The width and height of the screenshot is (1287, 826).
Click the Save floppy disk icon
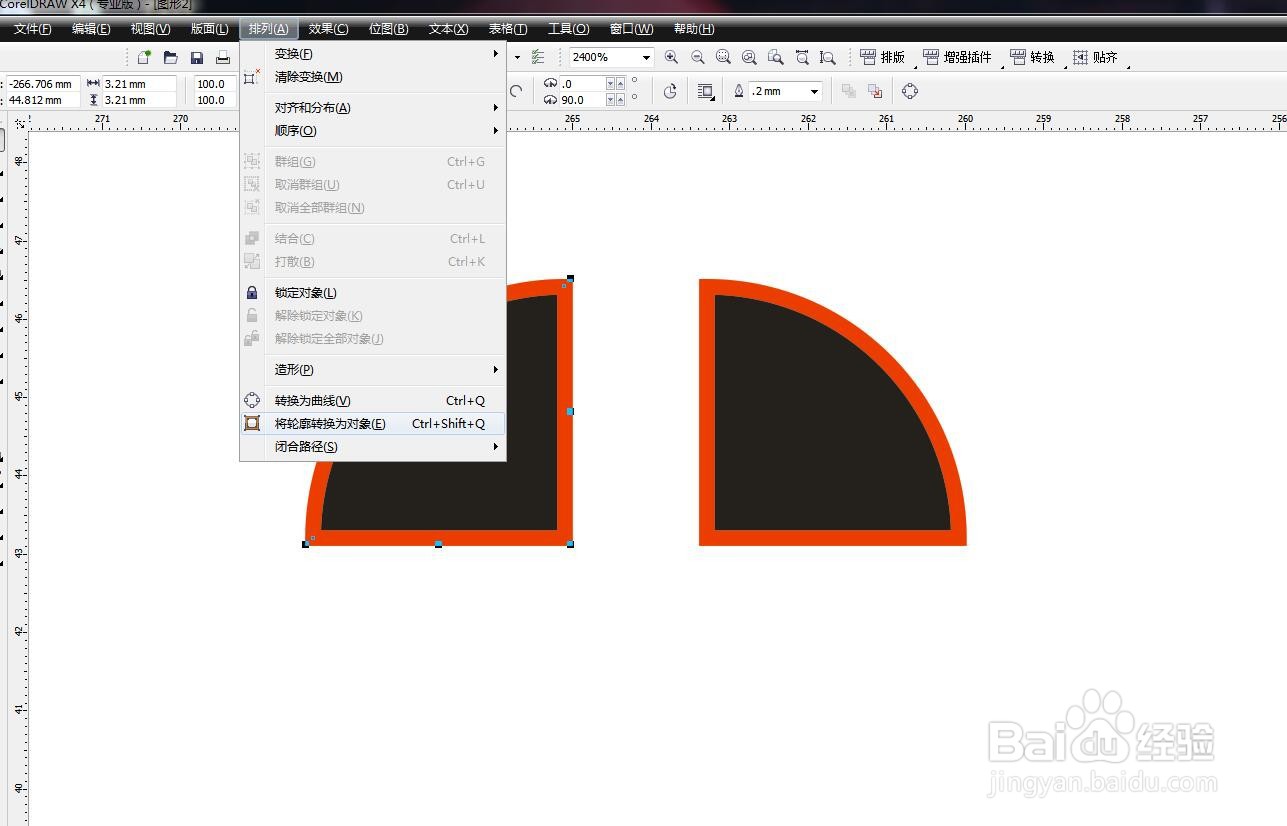197,58
